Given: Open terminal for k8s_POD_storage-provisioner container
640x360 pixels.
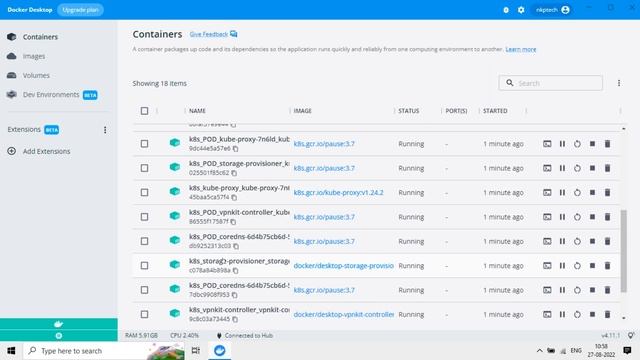Looking at the screenshot, I should (x=547, y=168).
